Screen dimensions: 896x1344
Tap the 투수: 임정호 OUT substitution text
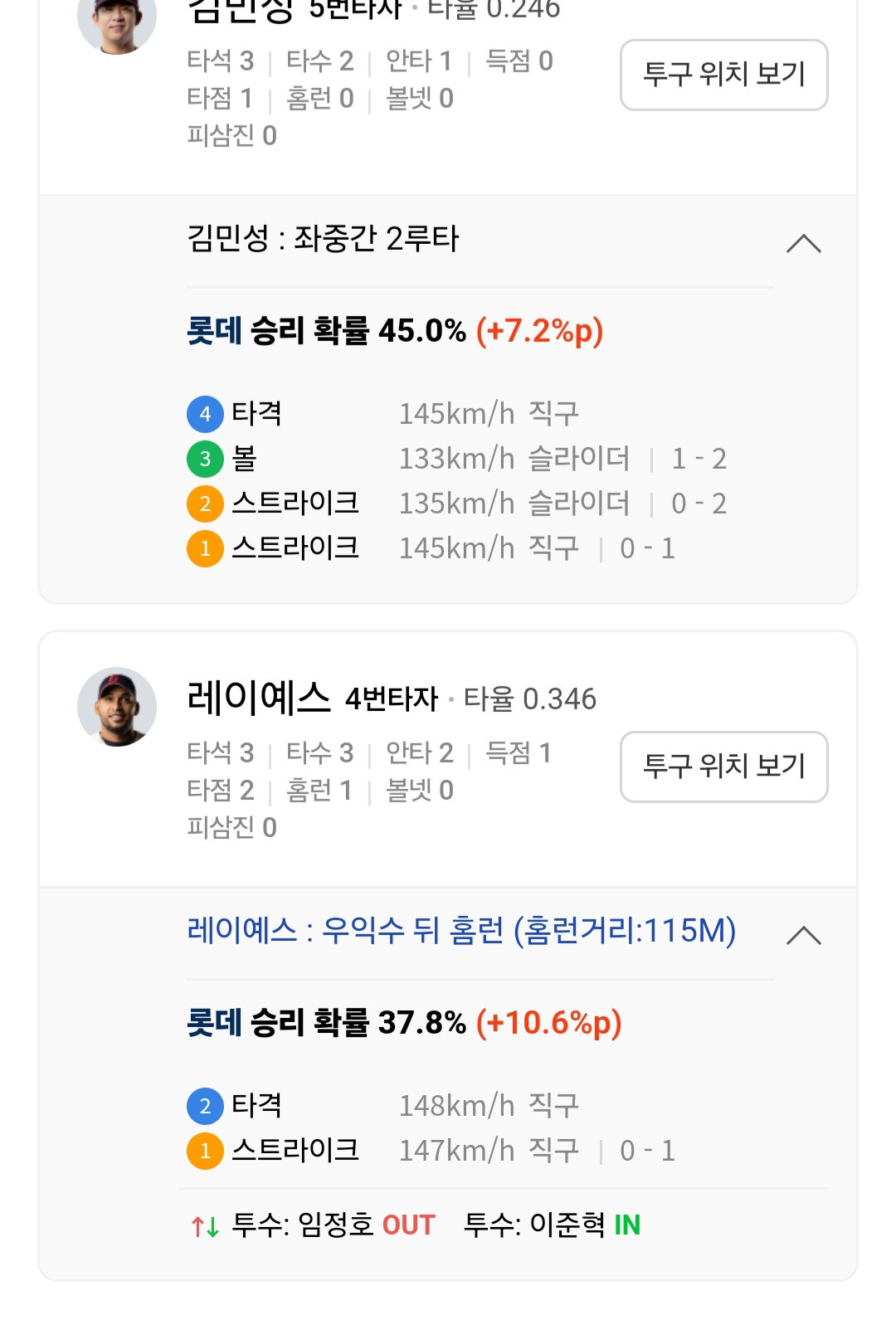click(x=334, y=1225)
